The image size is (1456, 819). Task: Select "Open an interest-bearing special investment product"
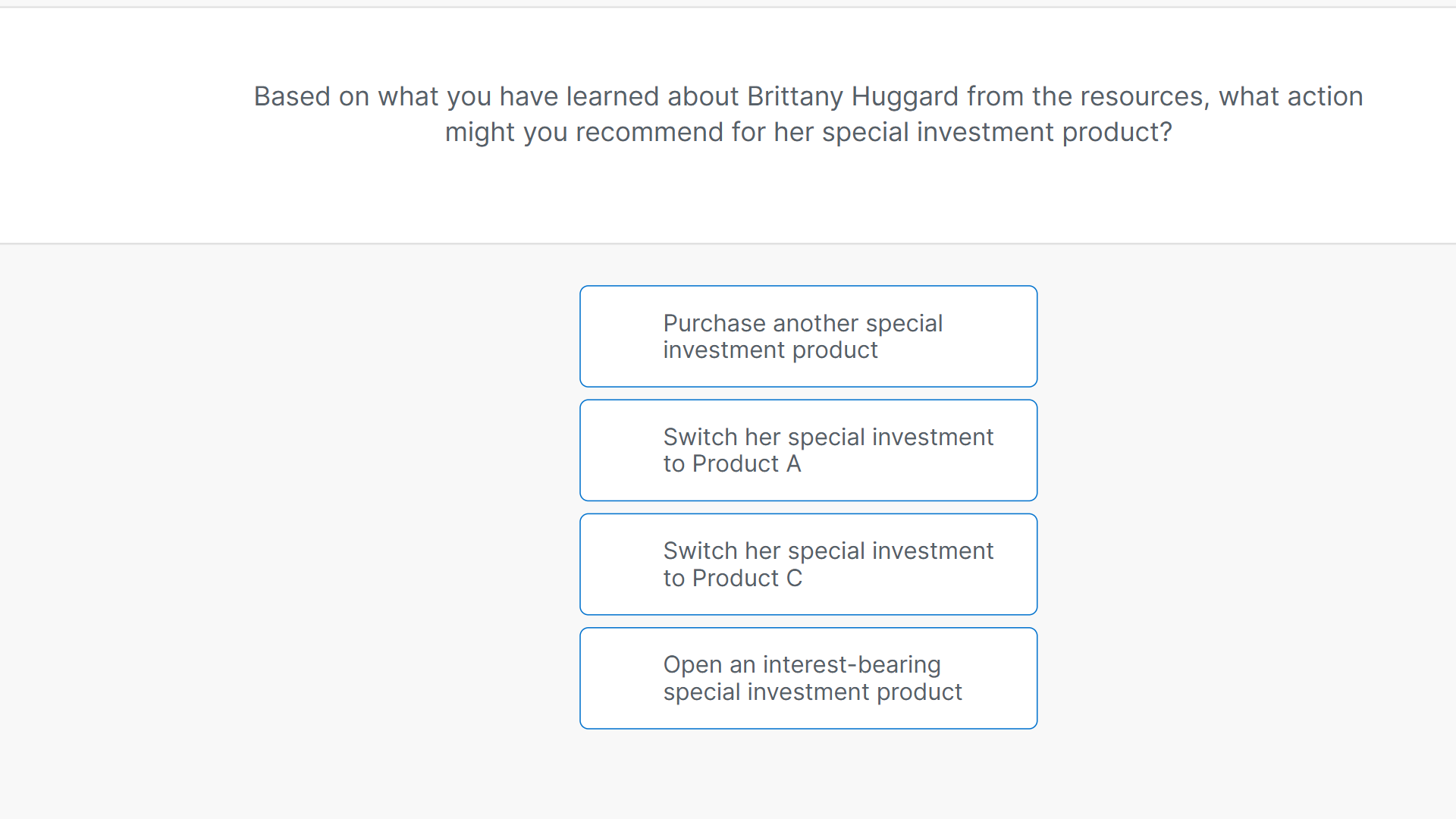pos(808,677)
